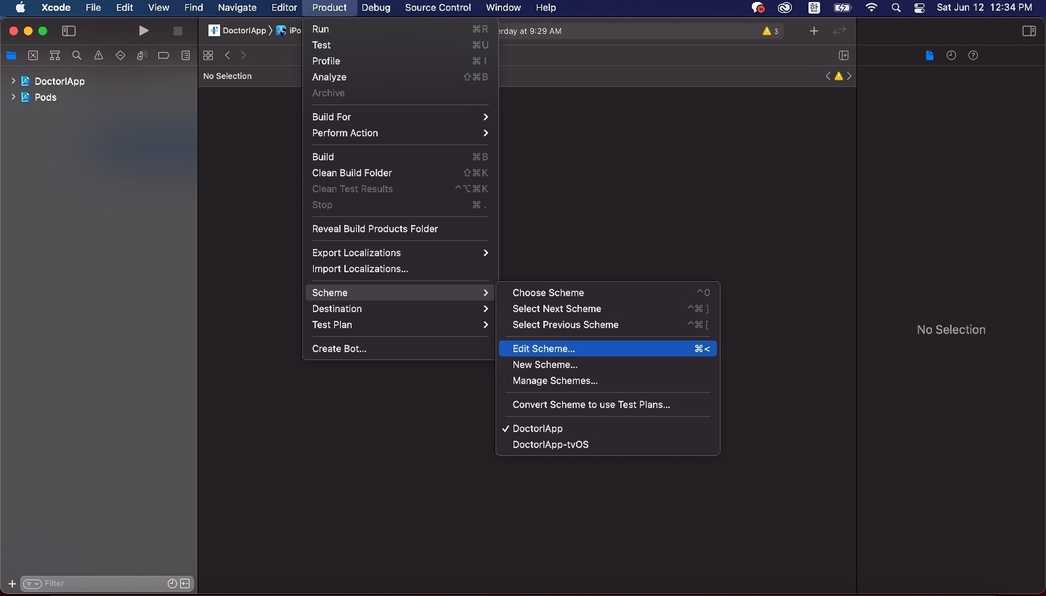Open the Symbol navigator icon

coord(55,55)
